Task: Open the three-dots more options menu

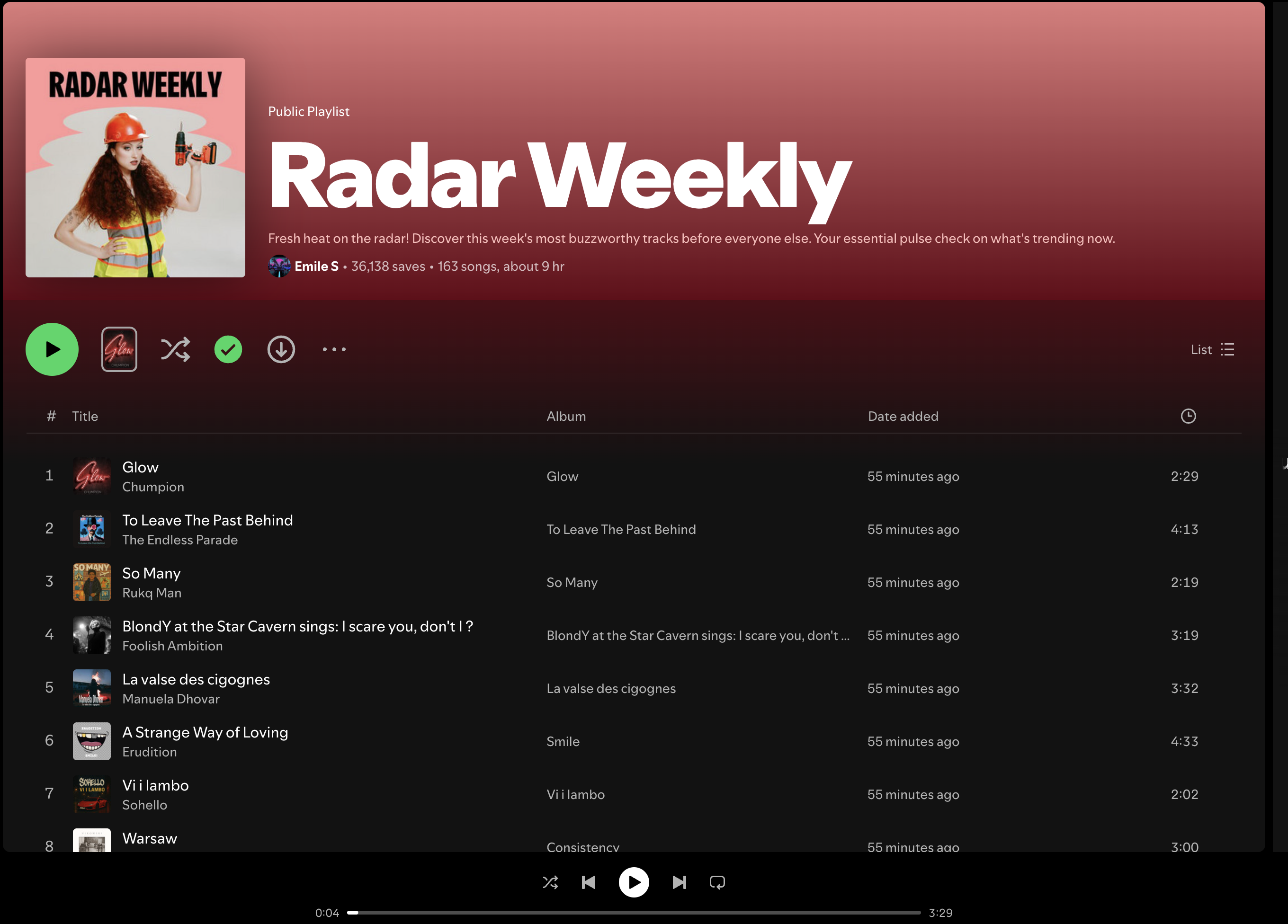Action: click(x=334, y=349)
